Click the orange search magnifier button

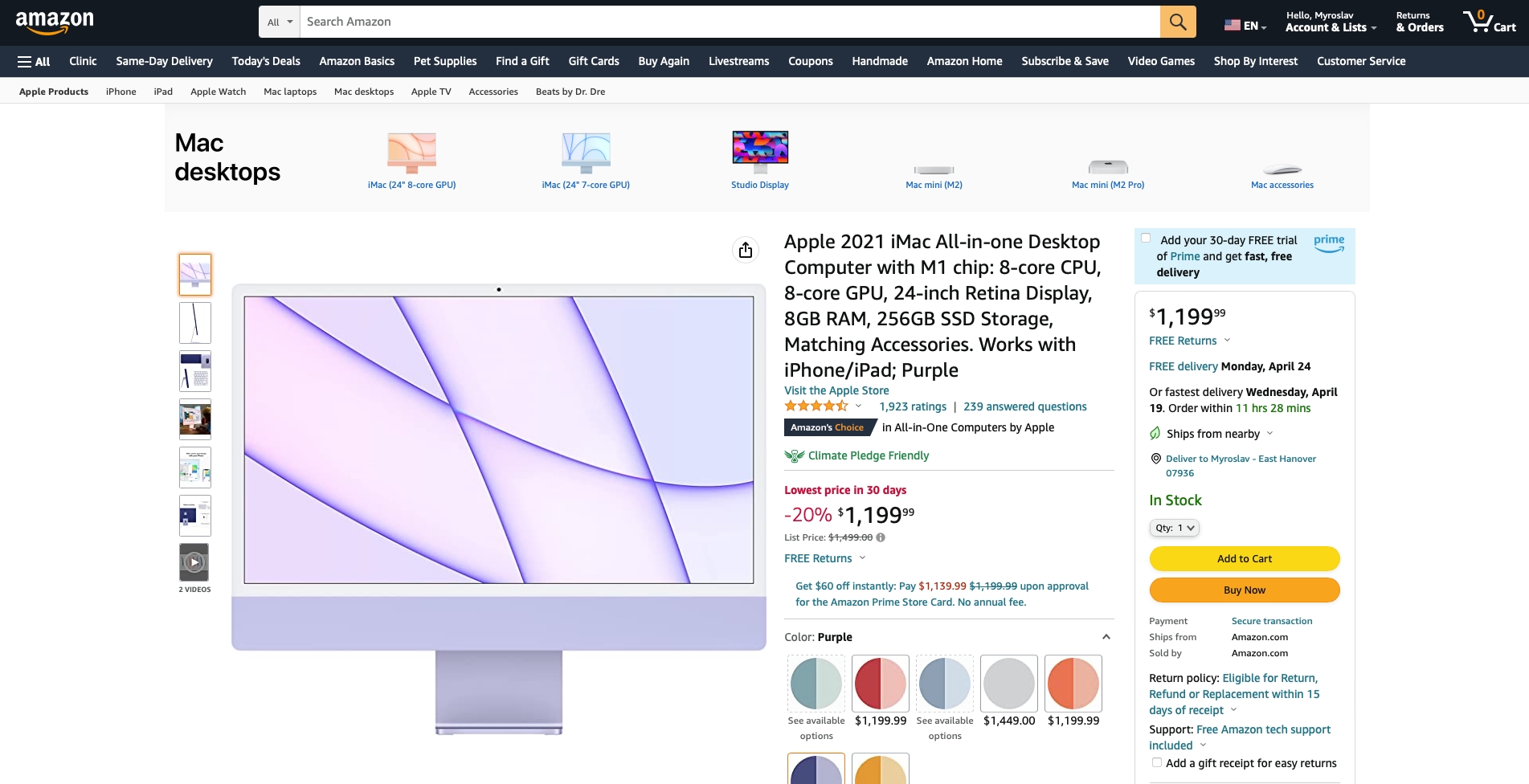[x=1177, y=22]
